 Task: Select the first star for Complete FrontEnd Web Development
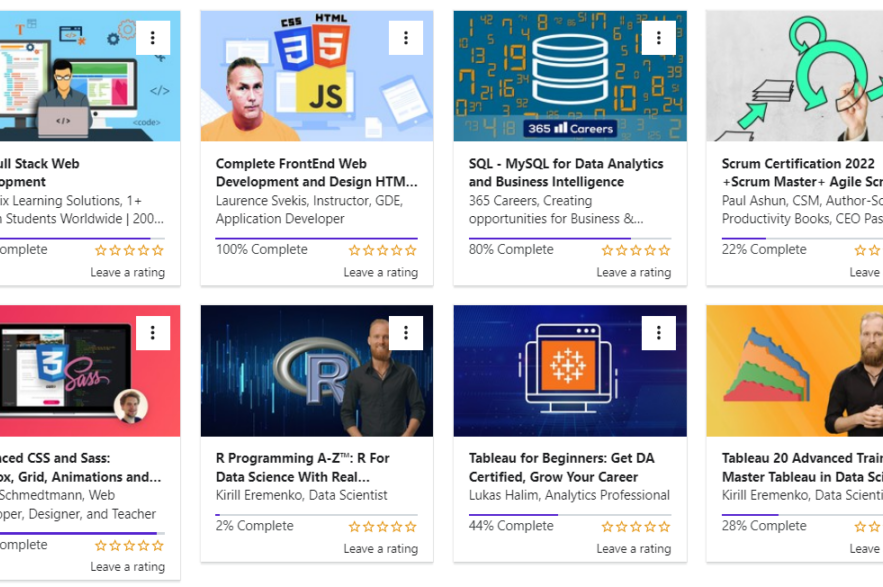coord(354,250)
